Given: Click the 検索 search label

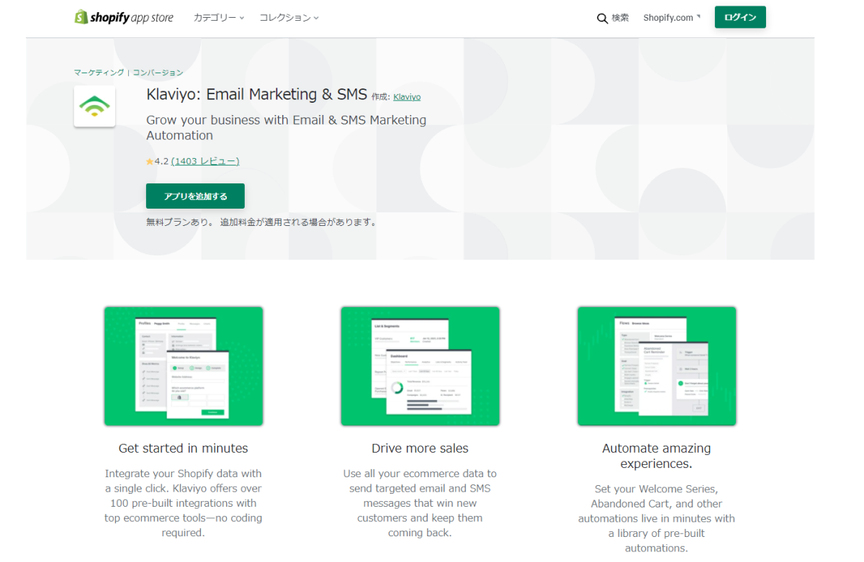Looking at the screenshot, I should point(620,18).
